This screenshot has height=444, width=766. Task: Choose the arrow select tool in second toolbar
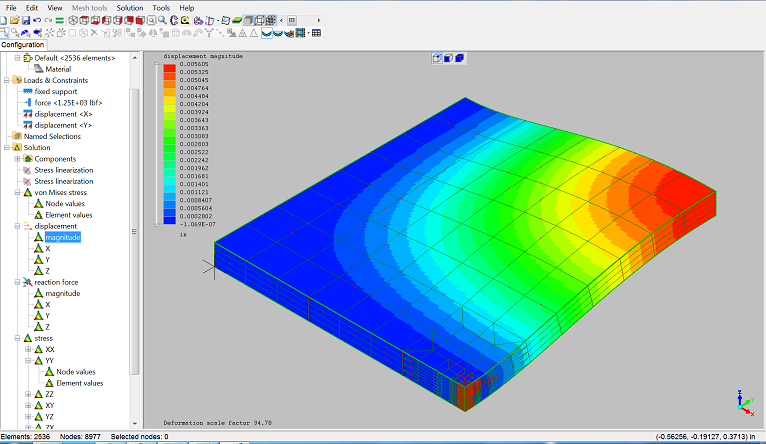click(4, 33)
